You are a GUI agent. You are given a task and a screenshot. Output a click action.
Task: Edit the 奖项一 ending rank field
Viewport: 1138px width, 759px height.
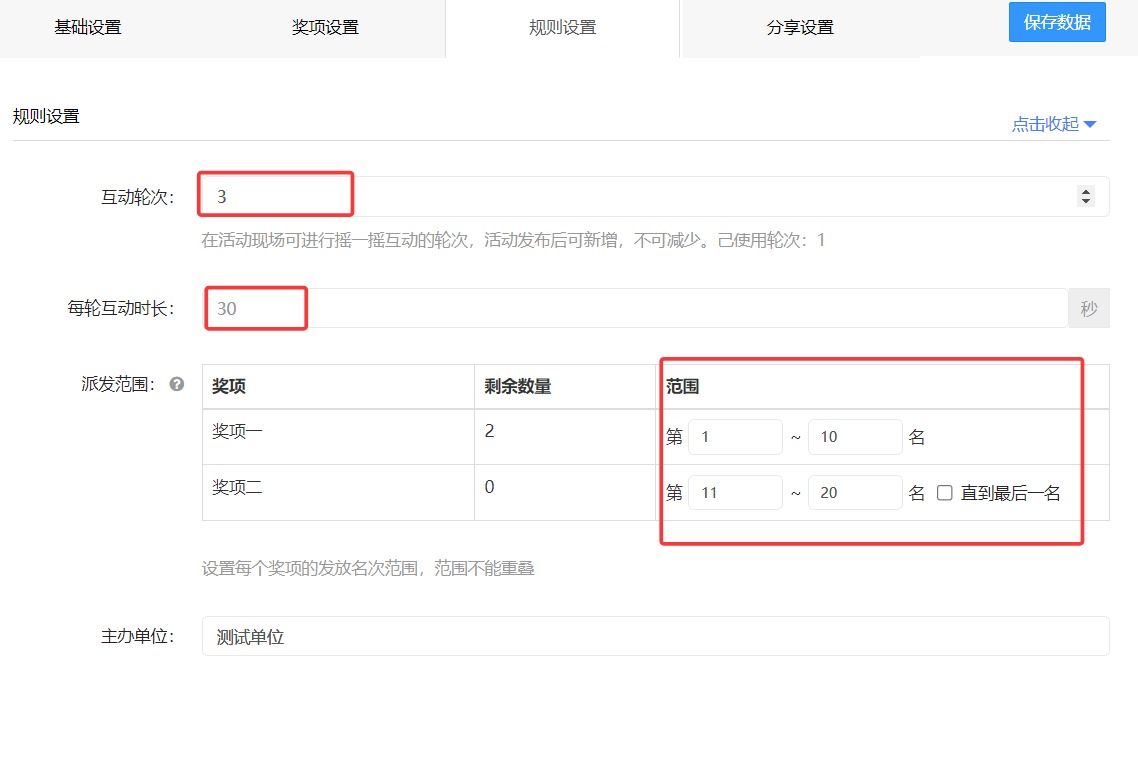pyautogui.click(x=855, y=437)
